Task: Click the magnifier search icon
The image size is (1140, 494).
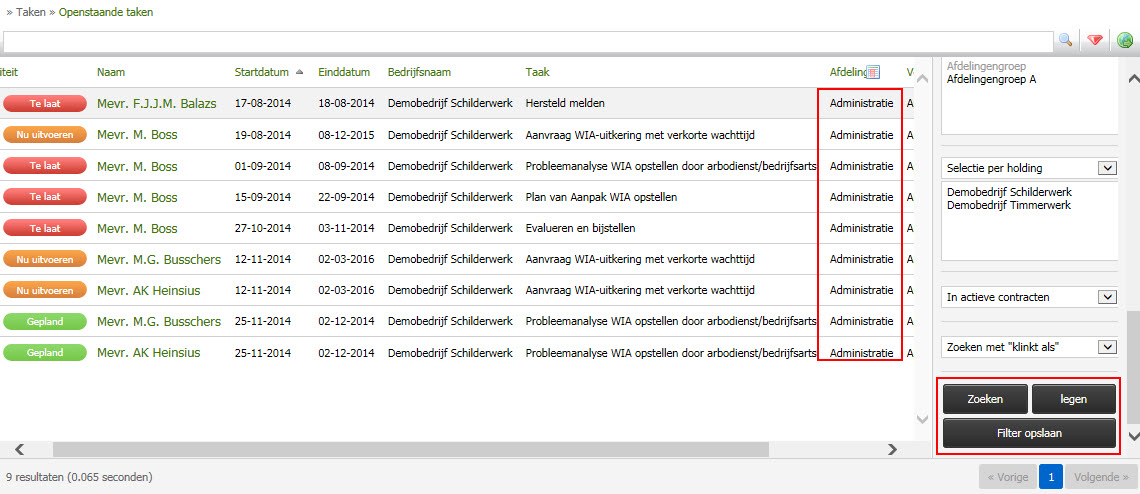Action: coord(1065,40)
